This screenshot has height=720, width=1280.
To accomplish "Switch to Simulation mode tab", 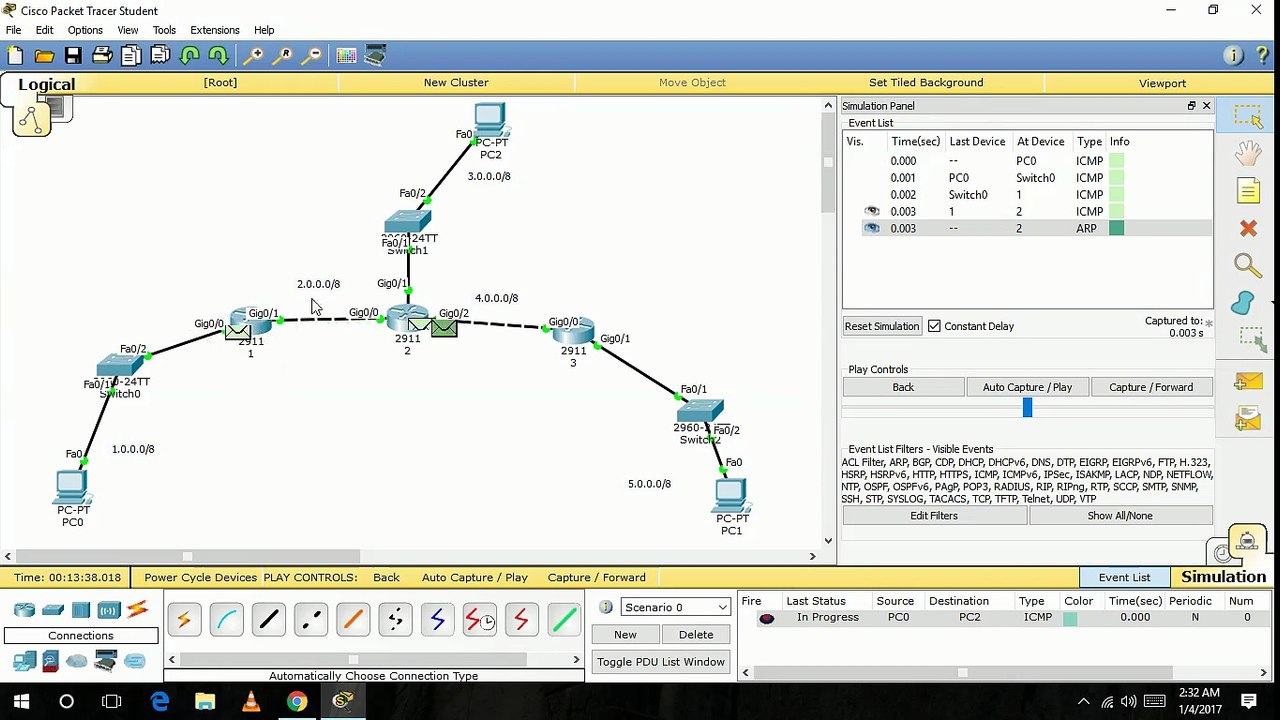I will point(1223,577).
